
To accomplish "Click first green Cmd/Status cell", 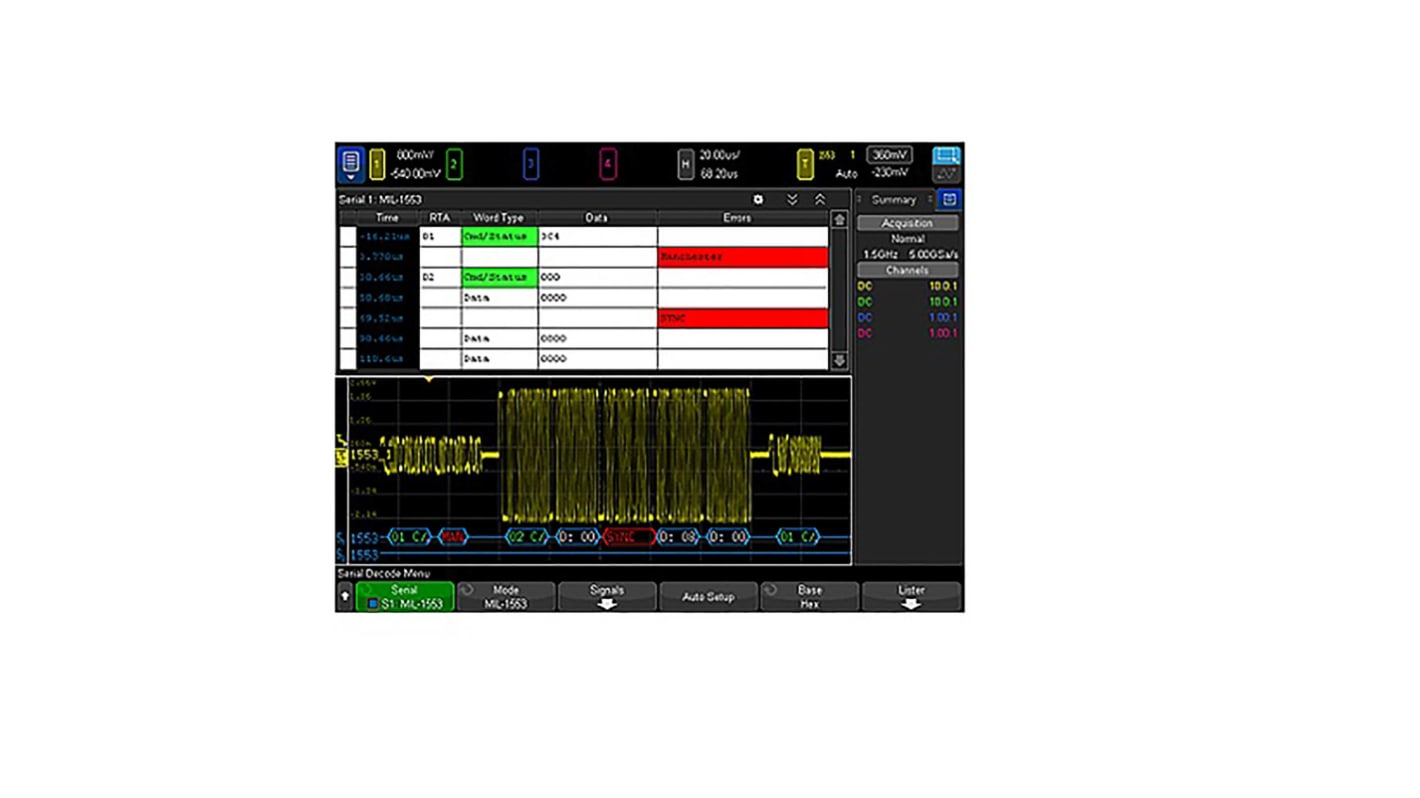I will point(499,237).
